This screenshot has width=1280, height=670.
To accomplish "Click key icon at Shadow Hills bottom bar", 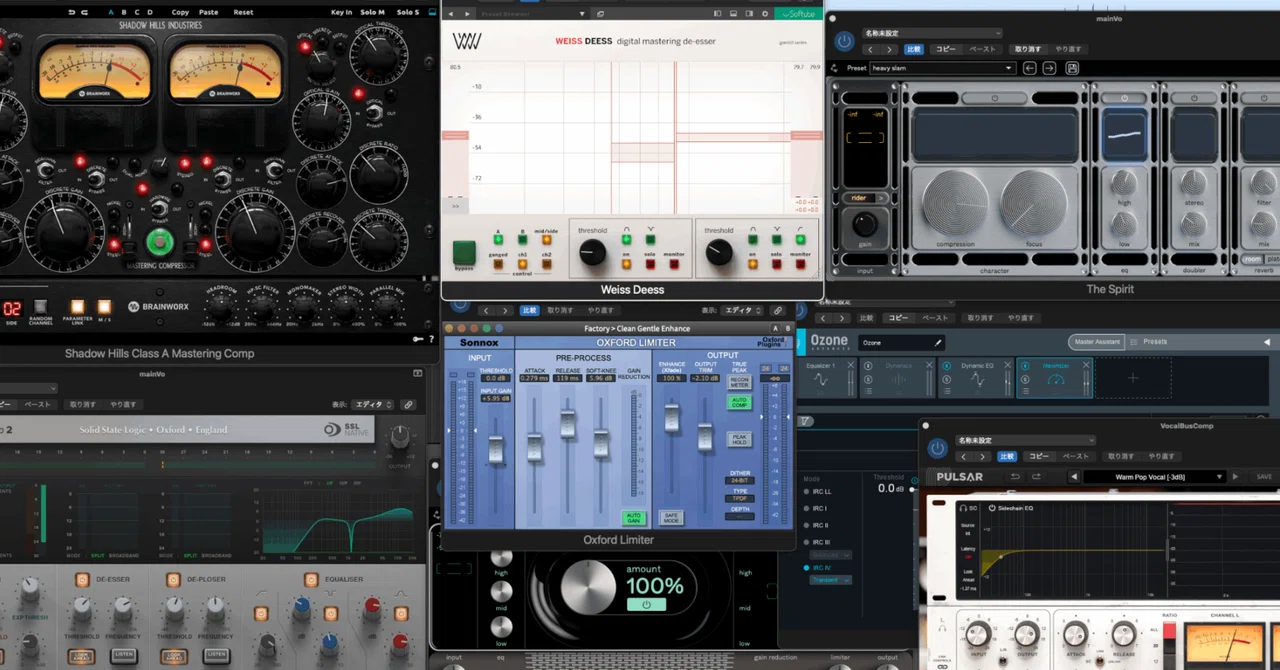I will (420, 340).
